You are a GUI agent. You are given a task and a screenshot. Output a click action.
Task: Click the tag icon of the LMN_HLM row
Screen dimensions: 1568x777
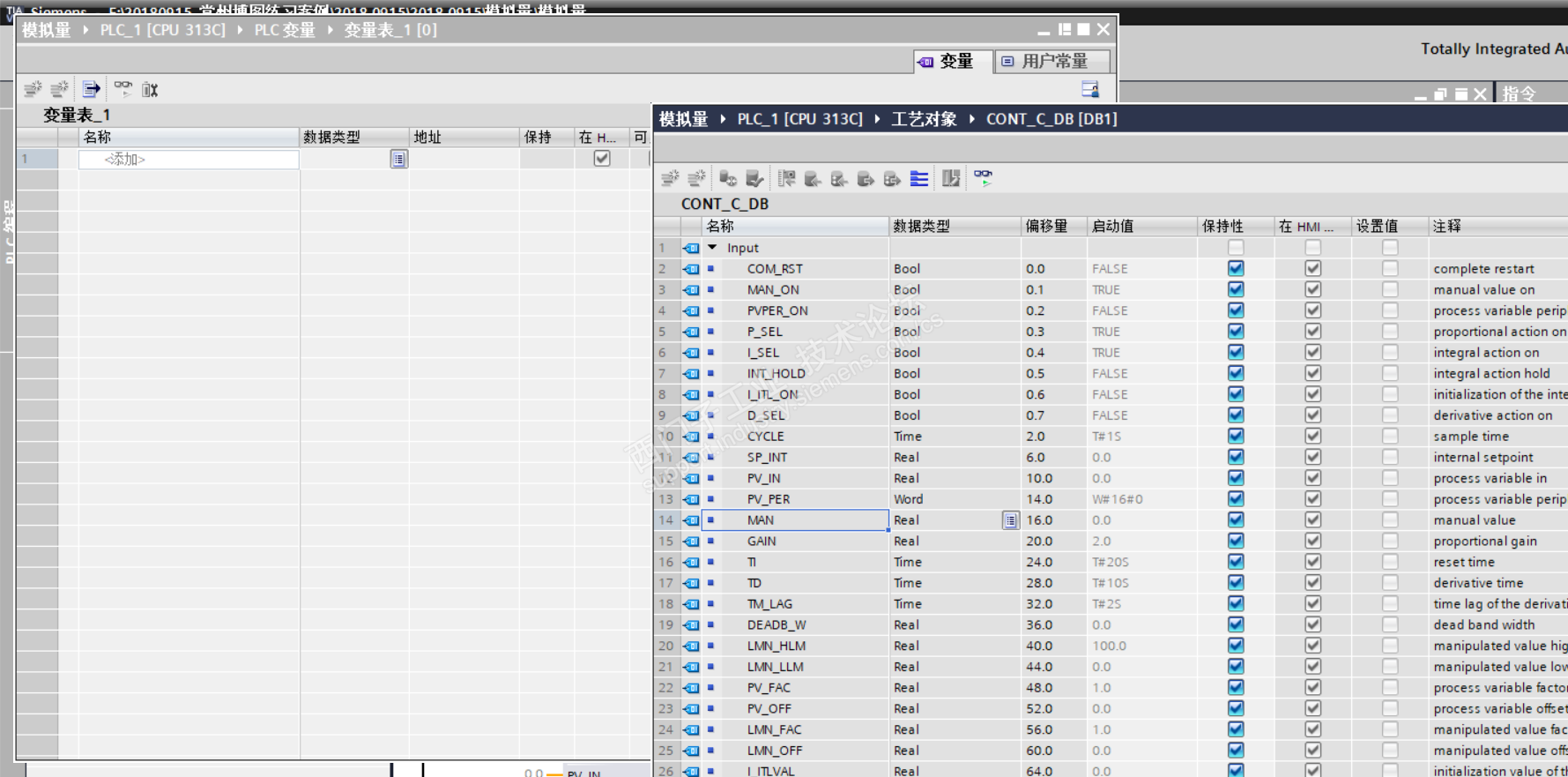coord(692,646)
